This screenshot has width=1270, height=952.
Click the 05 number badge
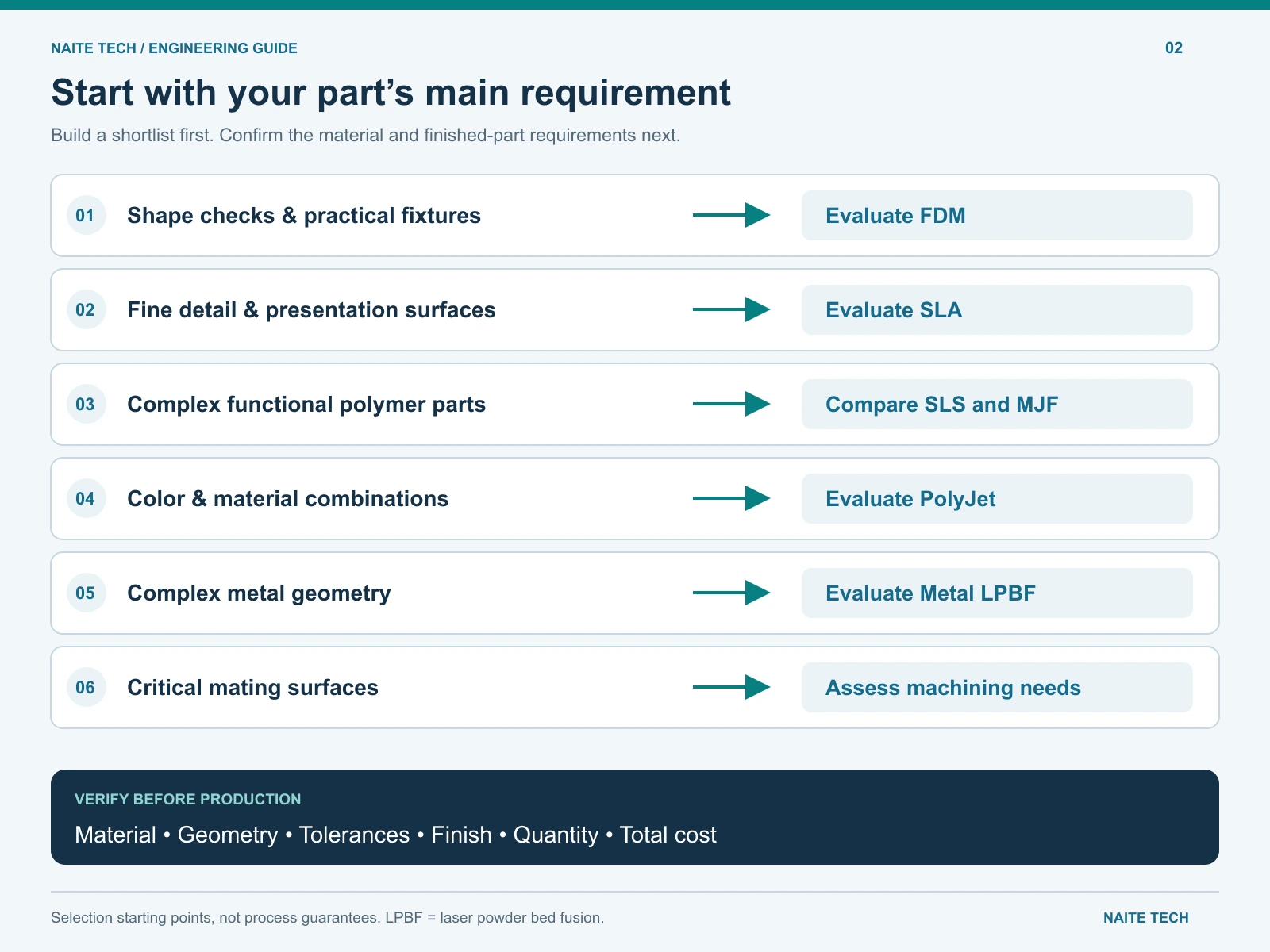click(86, 593)
